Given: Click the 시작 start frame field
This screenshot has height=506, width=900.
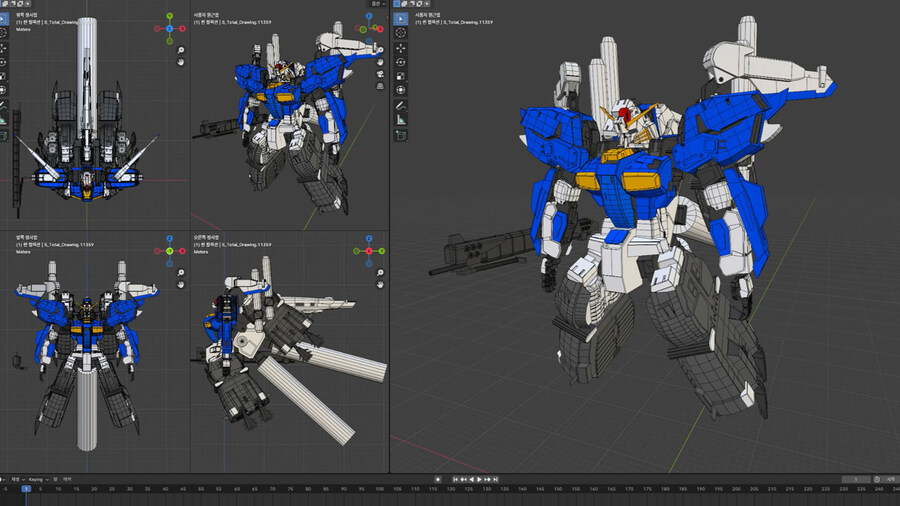Looking at the screenshot, I should point(891,479).
